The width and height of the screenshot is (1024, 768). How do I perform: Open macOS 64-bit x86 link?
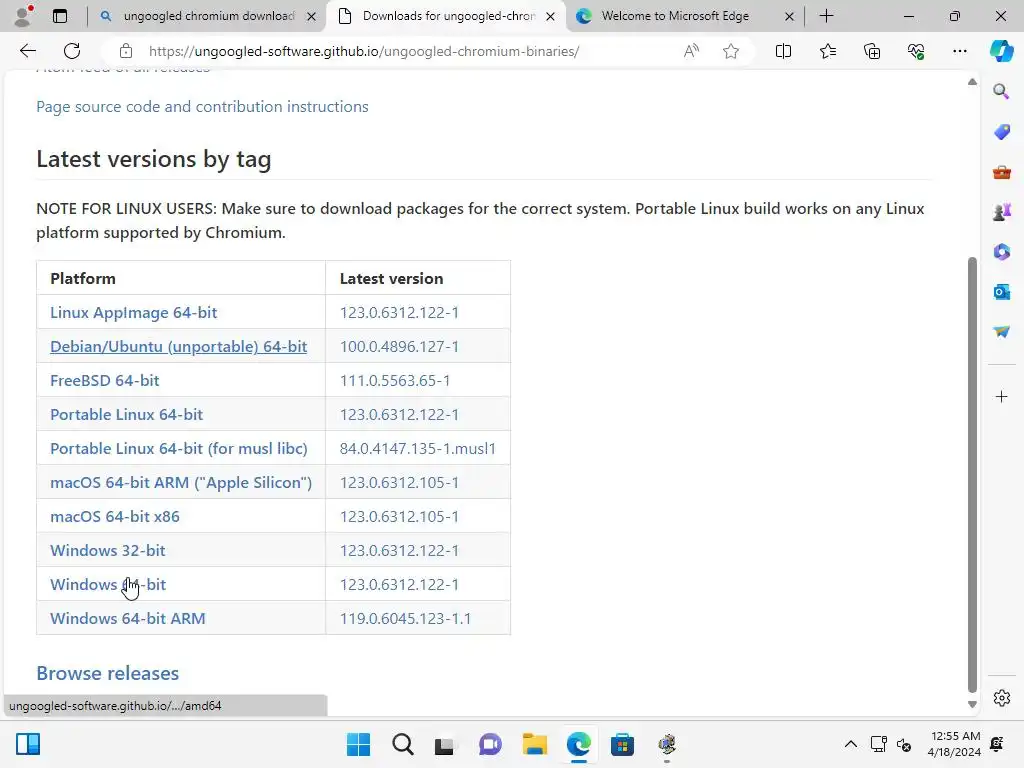(115, 516)
